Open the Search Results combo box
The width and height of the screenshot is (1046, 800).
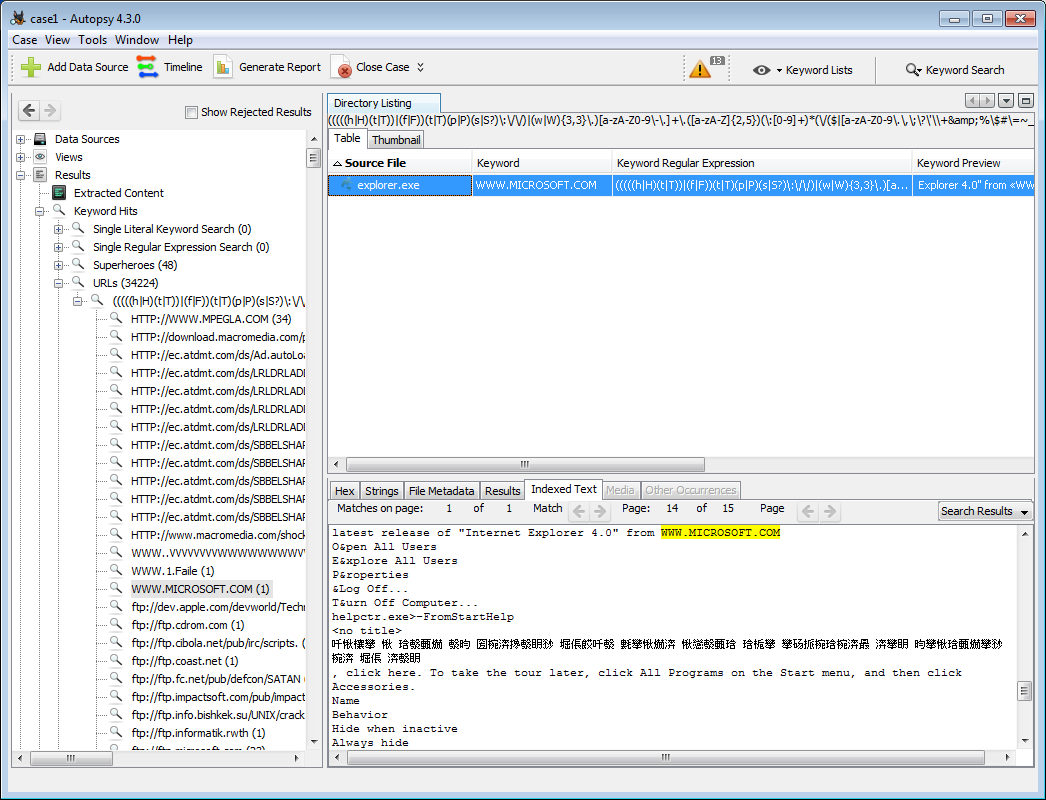(985, 511)
